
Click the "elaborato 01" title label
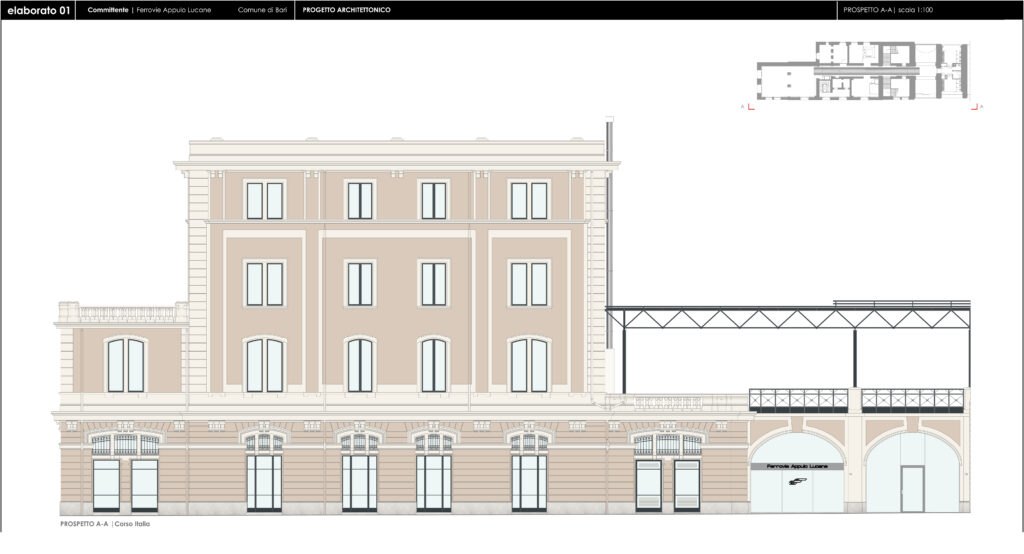[x=37, y=10]
